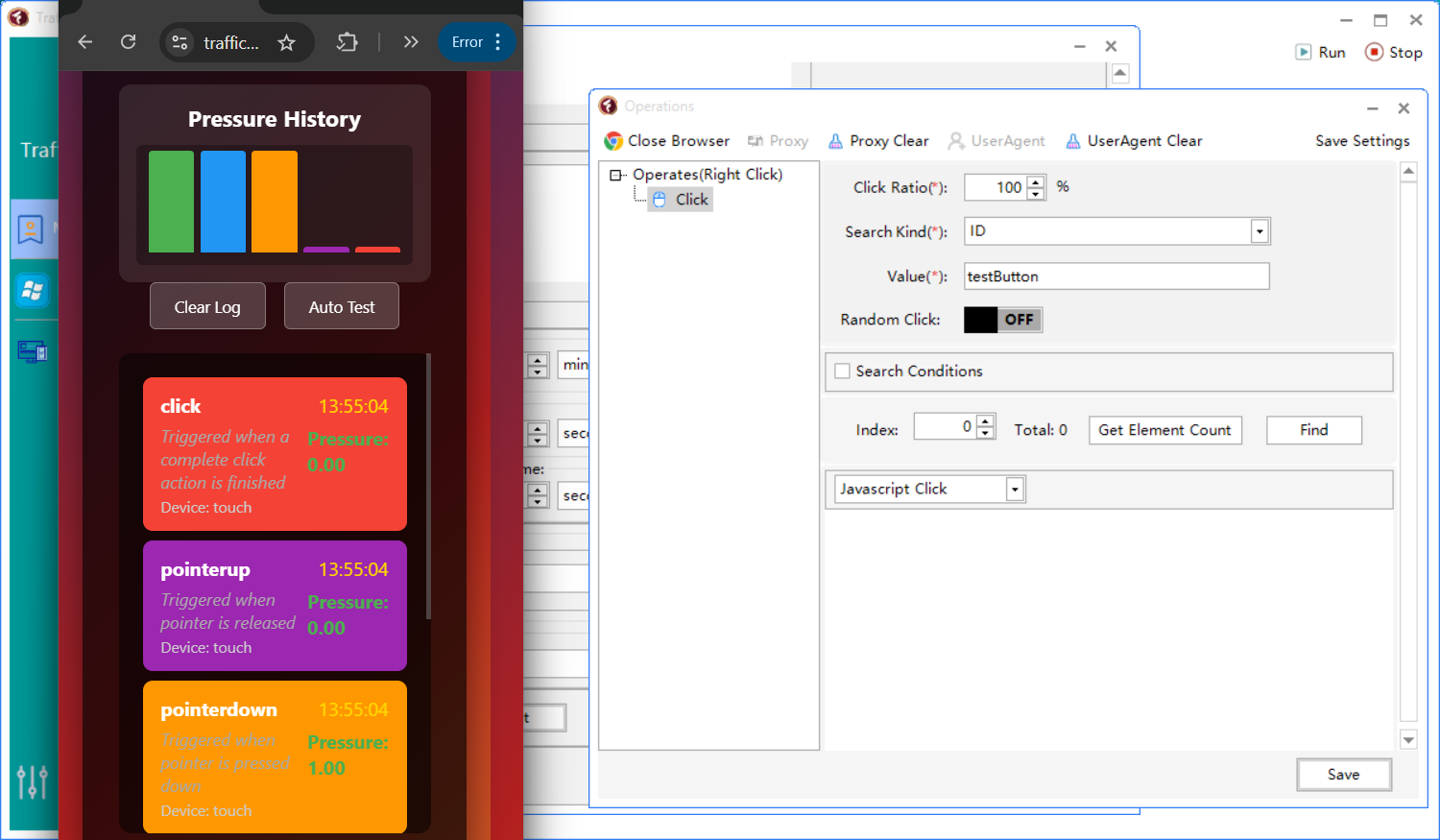Open the settings sliders icon in sidebar

click(x=32, y=781)
